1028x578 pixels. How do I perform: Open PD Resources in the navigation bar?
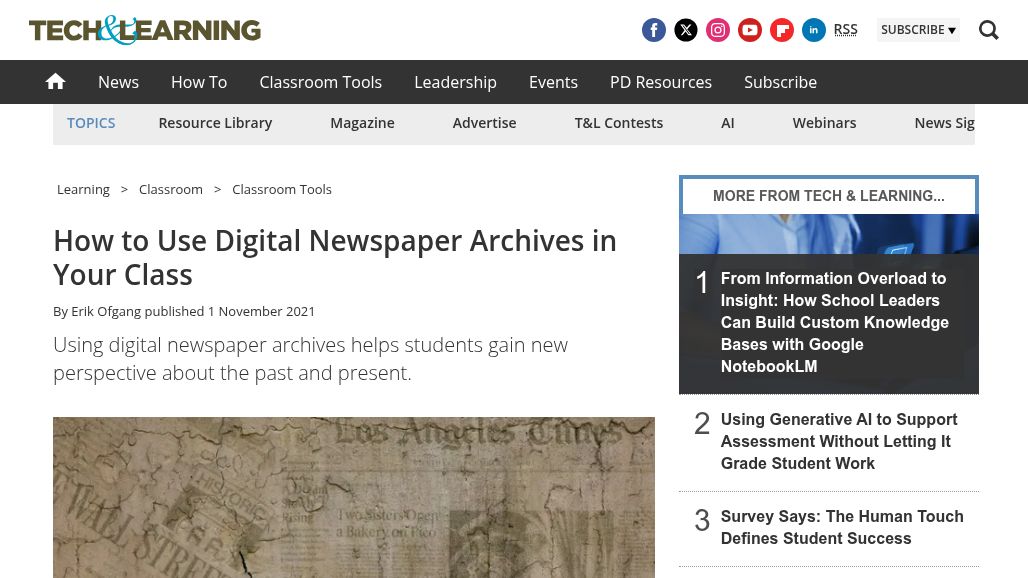[660, 82]
